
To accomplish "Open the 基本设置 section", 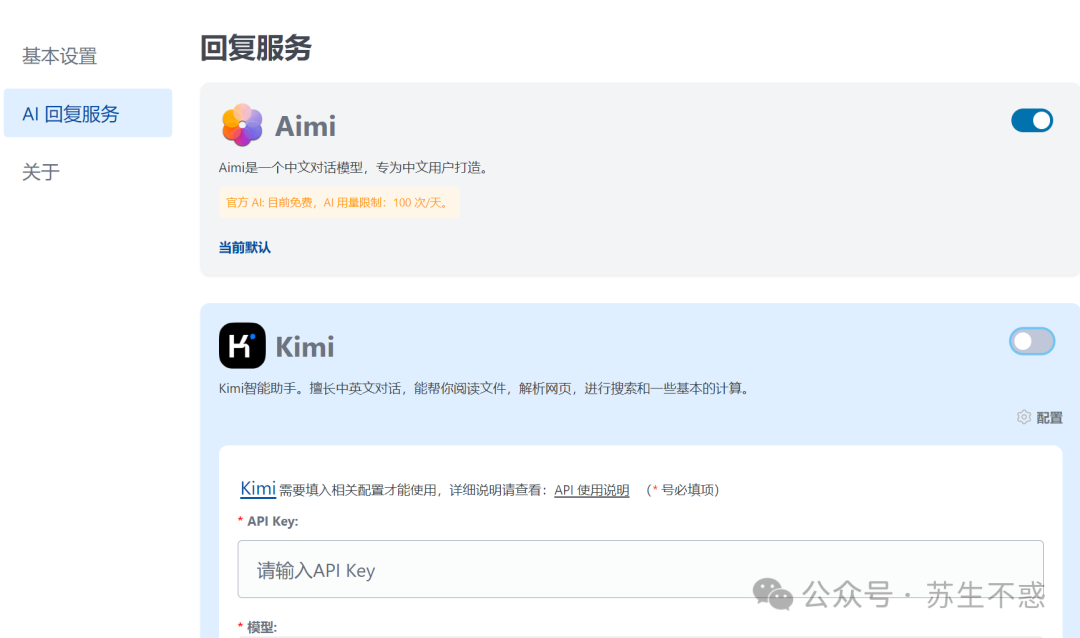I will coord(60,56).
